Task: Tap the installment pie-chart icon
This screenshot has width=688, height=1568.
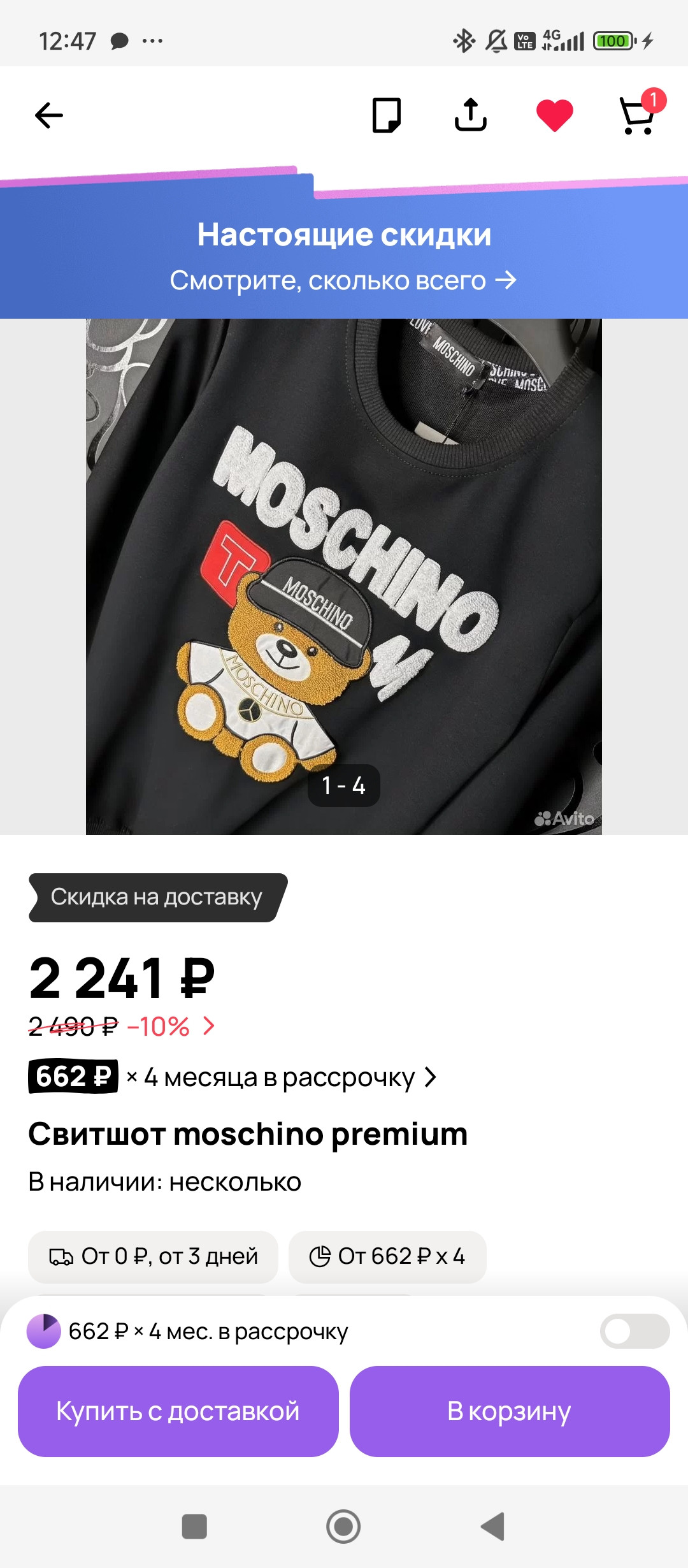Action: [x=43, y=1331]
